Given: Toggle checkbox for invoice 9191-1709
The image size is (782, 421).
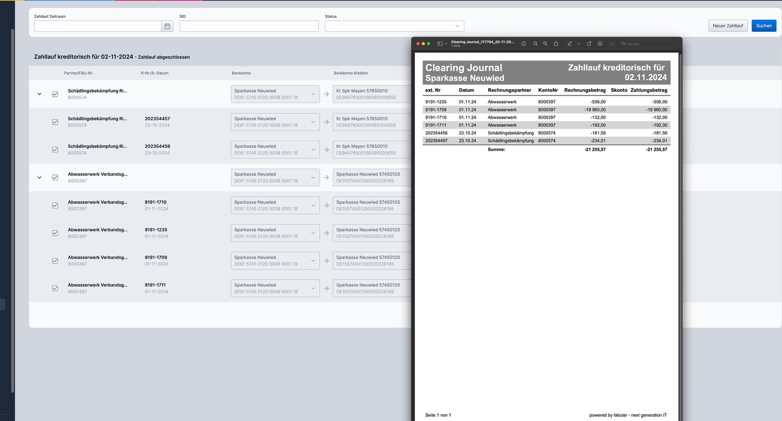Looking at the screenshot, I should click(55, 260).
